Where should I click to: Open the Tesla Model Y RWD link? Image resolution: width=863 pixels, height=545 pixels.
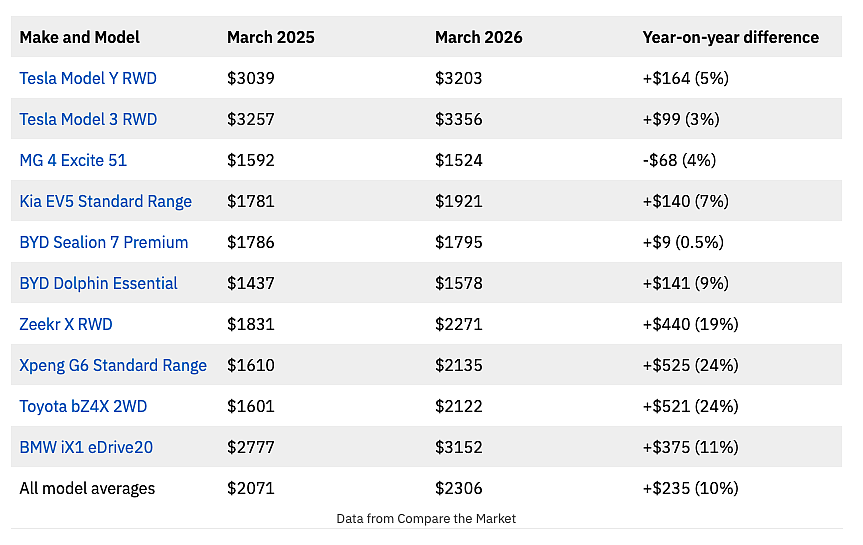[x=88, y=78]
